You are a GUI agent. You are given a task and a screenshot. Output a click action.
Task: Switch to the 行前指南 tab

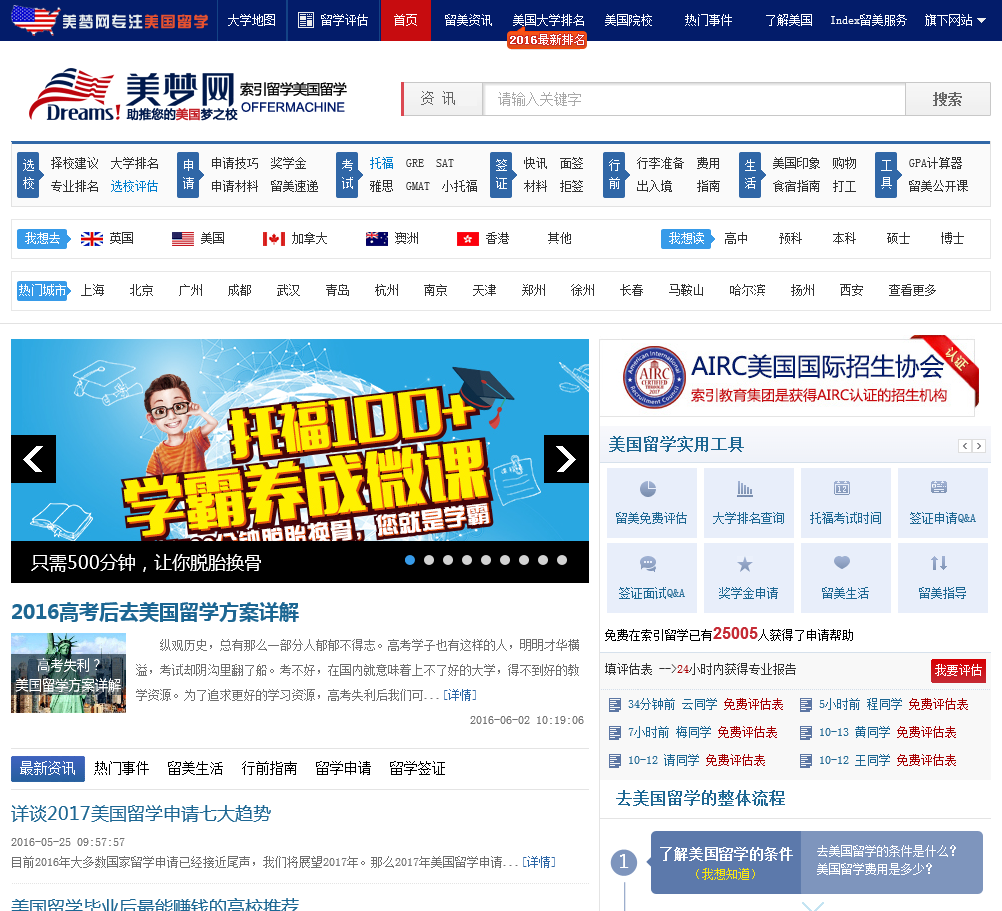269,769
